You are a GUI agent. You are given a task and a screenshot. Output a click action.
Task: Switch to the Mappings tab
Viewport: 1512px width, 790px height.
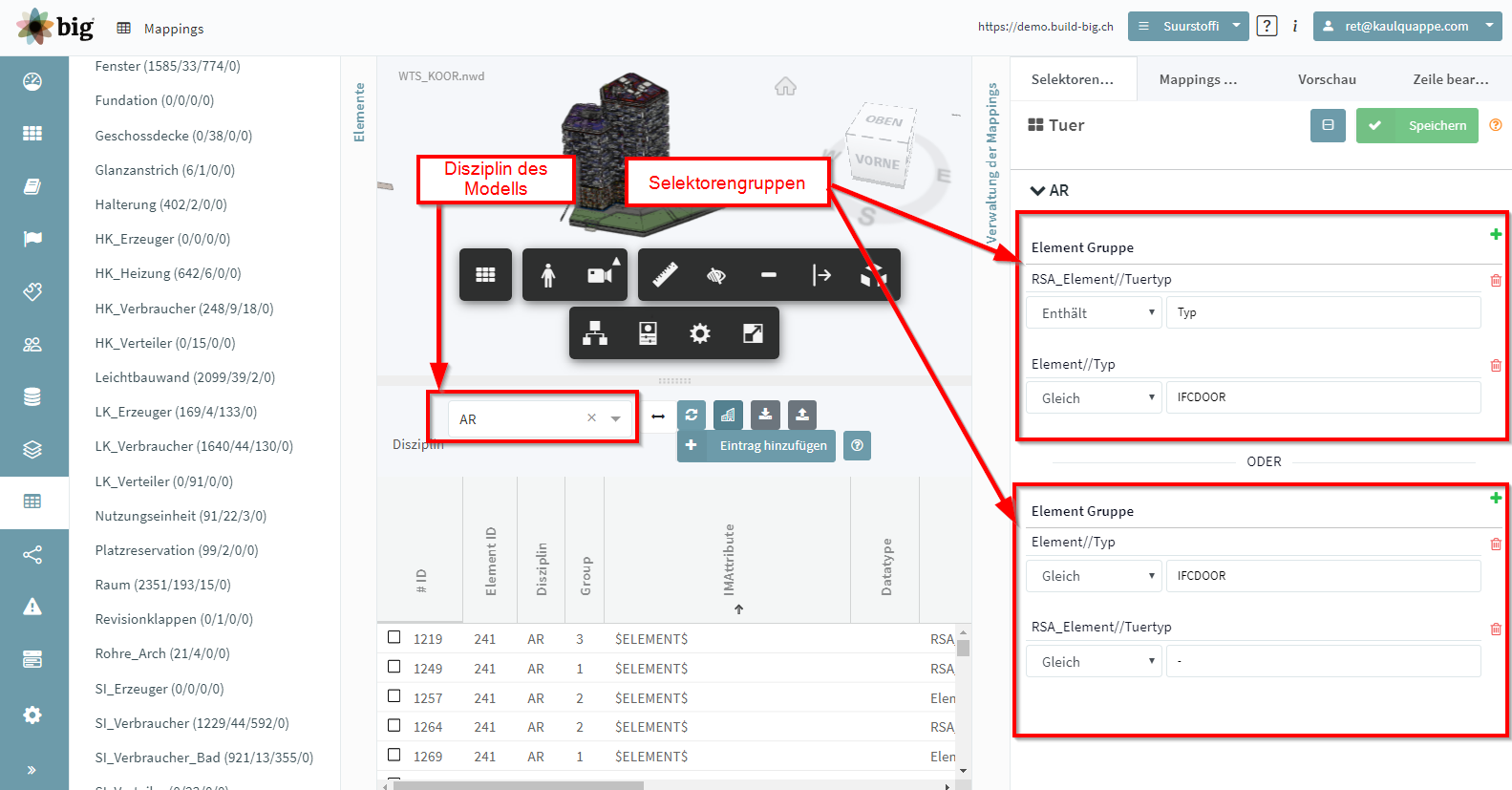(1198, 79)
